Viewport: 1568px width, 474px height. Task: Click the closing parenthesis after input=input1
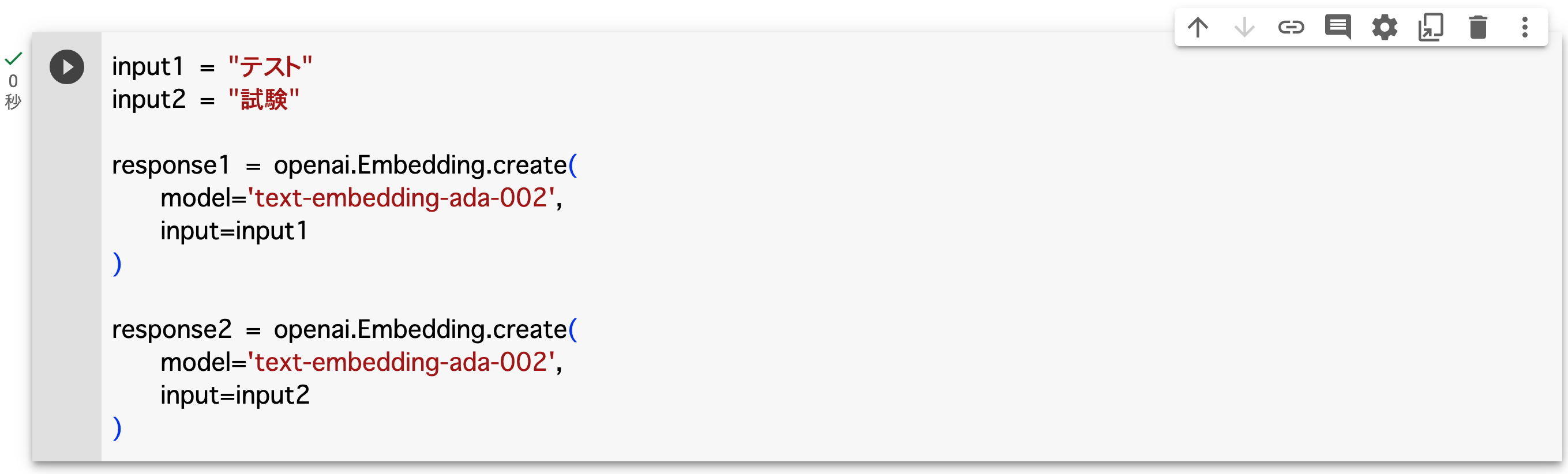(117, 264)
